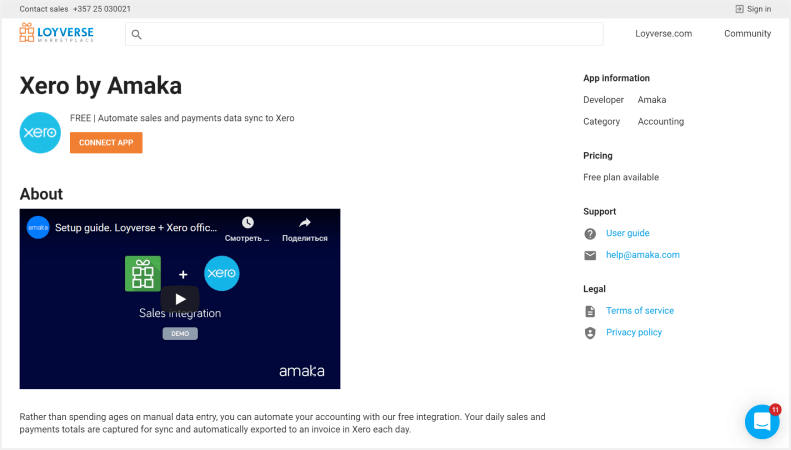This screenshot has width=791, height=450.
Task: Click the amaka watermark logo in video
Action: pyautogui.click(x=302, y=371)
